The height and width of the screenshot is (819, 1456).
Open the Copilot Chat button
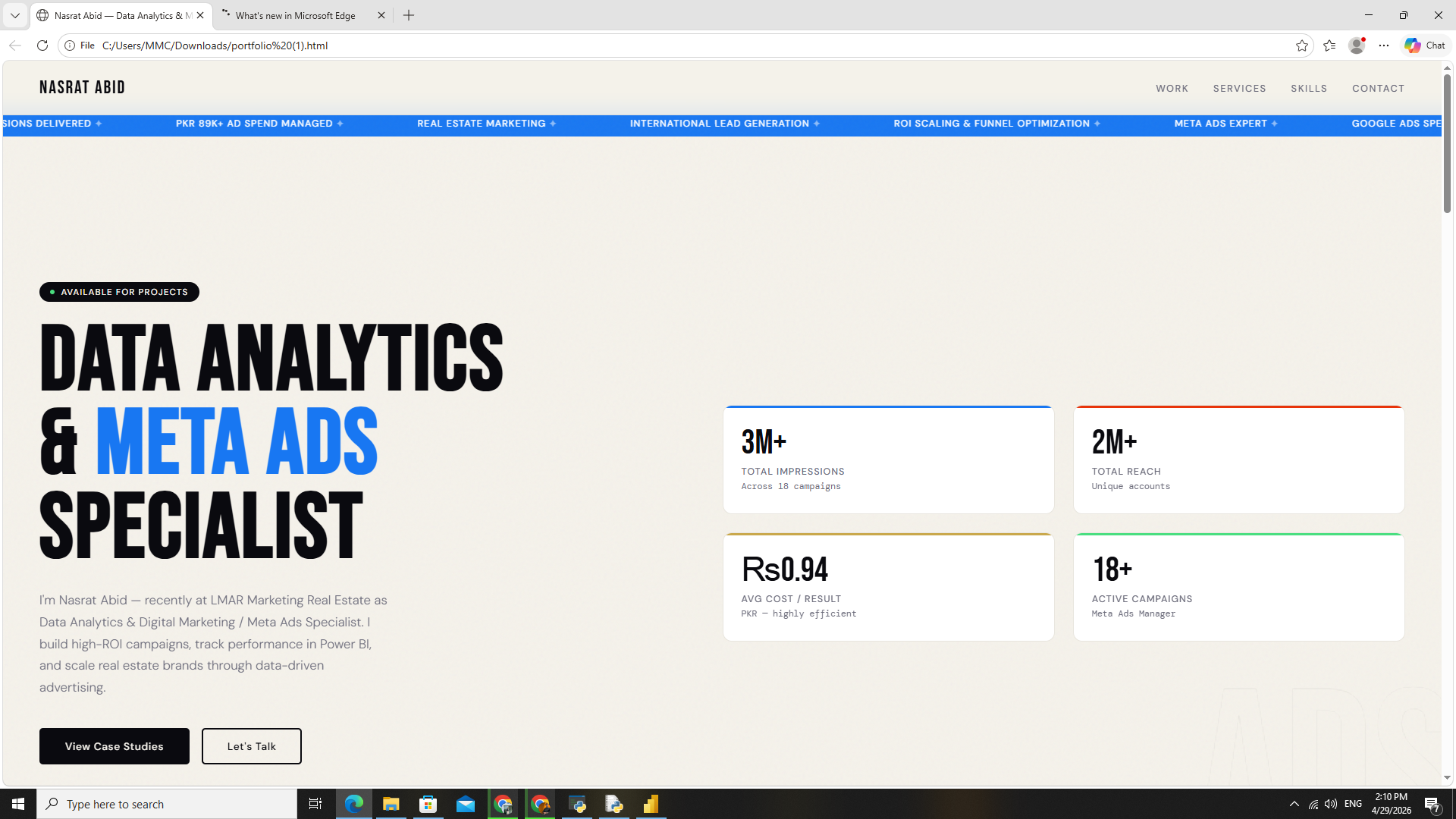tap(1425, 45)
